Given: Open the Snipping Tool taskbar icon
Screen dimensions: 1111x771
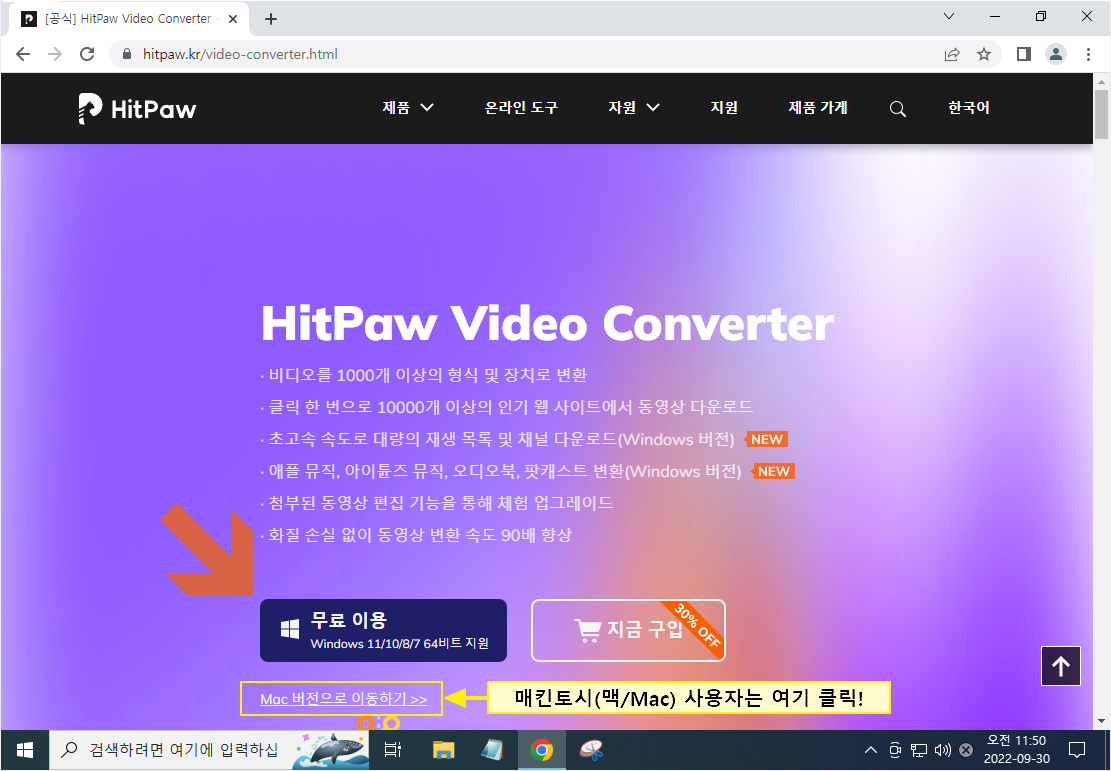Looking at the screenshot, I should pyautogui.click(x=591, y=750).
